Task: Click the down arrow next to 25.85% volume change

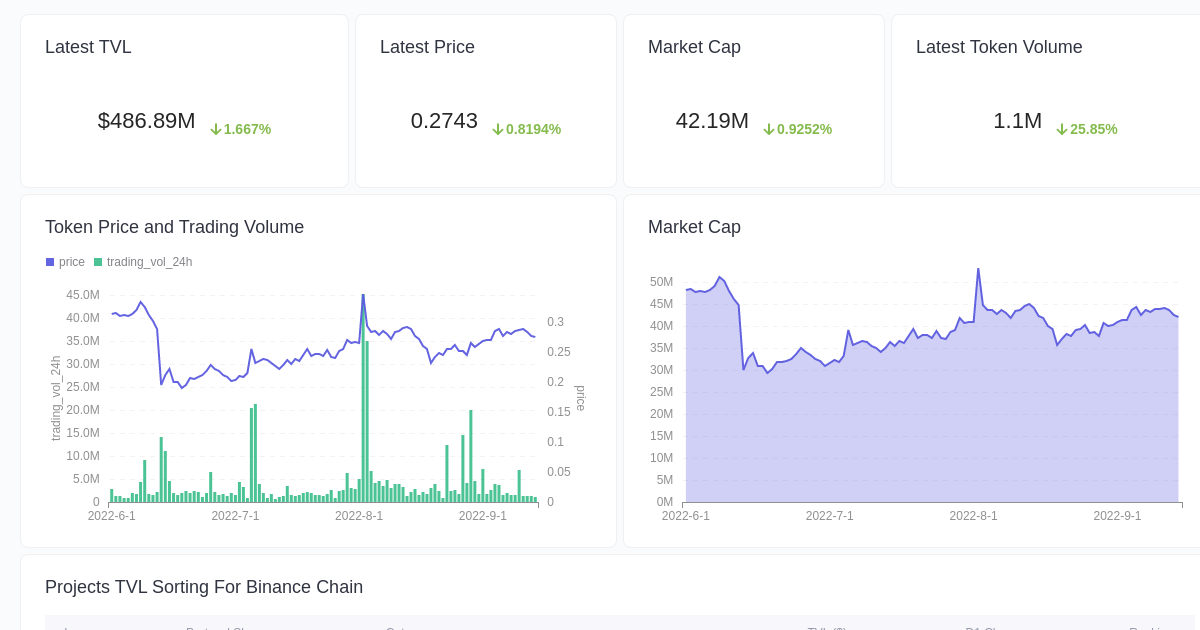Action: tap(1061, 129)
